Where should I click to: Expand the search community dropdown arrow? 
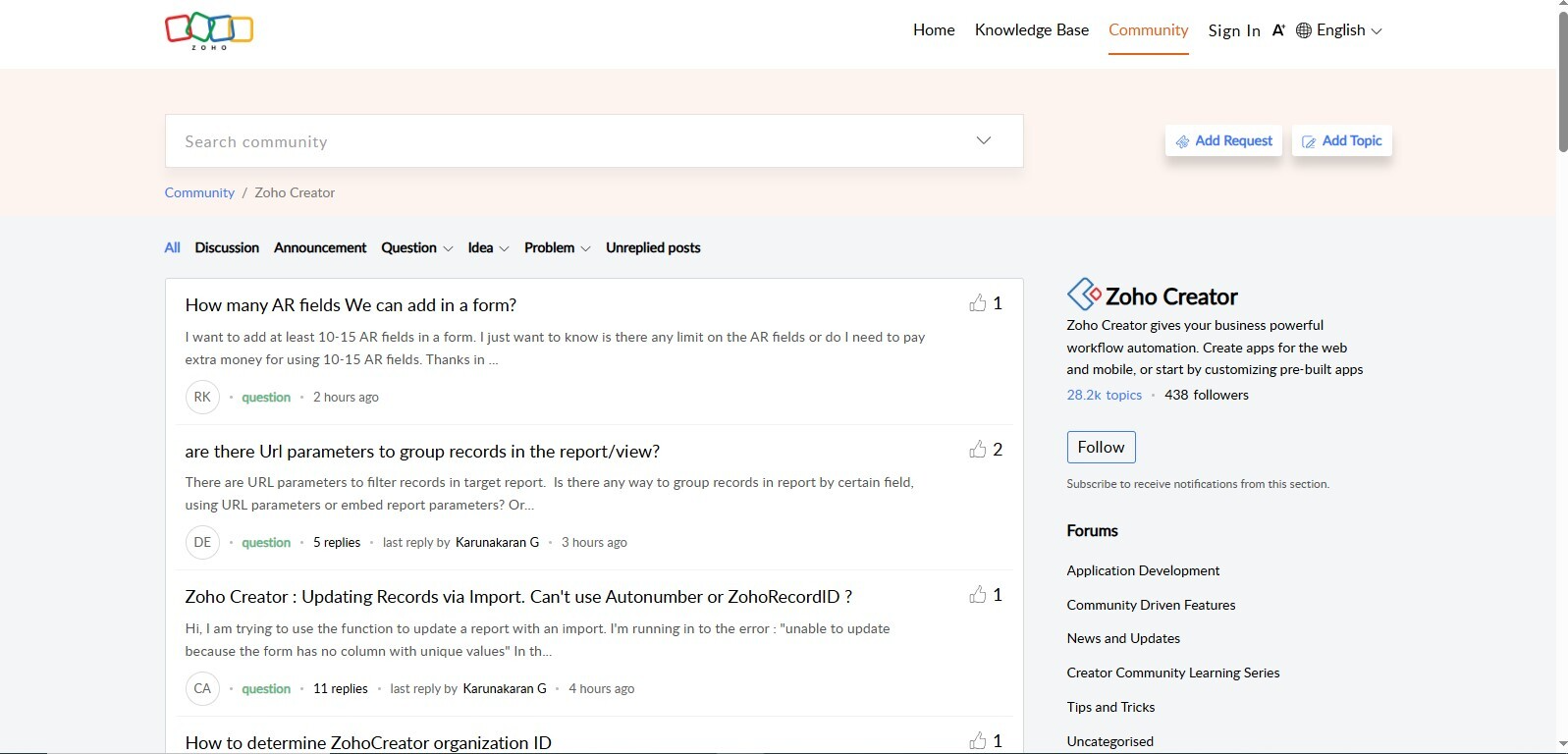pyautogui.click(x=984, y=140)
